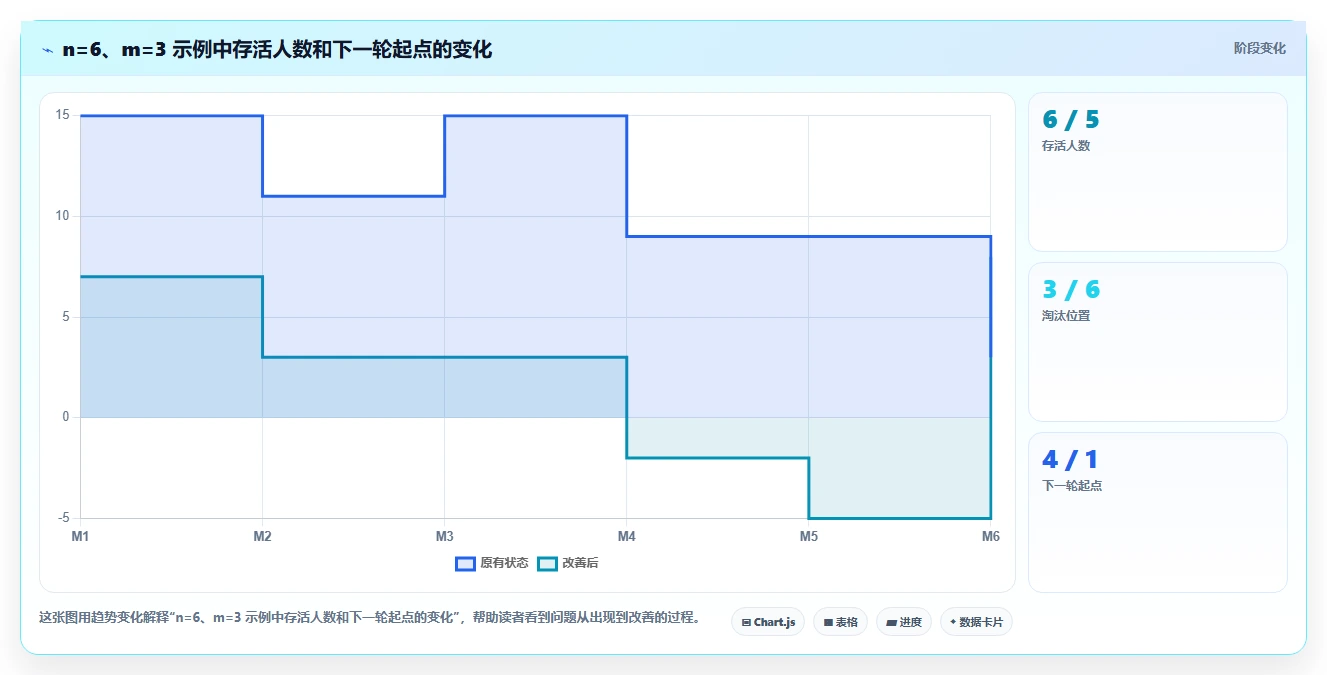The height and width of the screenshot is (675, 1327).
Task: Click the M2 x-axis label
Action: (262, 537)
